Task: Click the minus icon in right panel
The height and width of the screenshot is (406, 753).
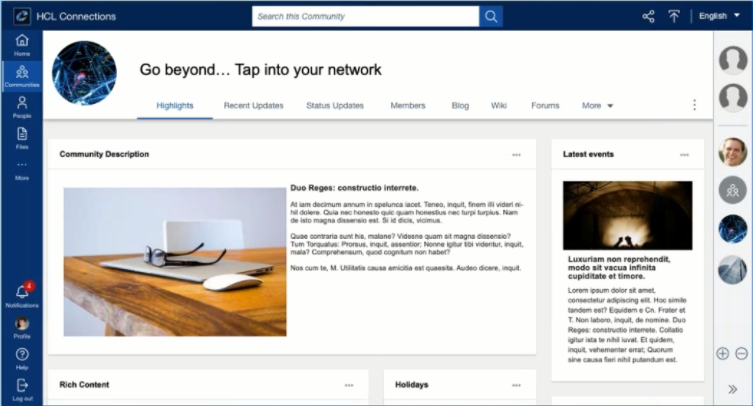Action: [x=741, y=354]
